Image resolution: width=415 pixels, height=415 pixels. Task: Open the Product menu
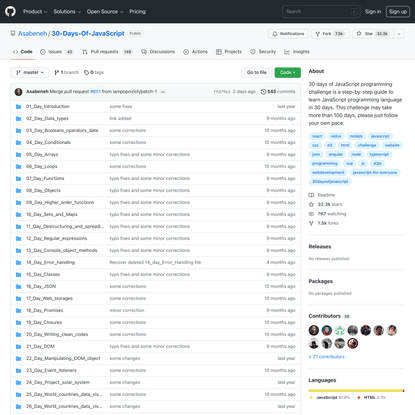point(35,11)
